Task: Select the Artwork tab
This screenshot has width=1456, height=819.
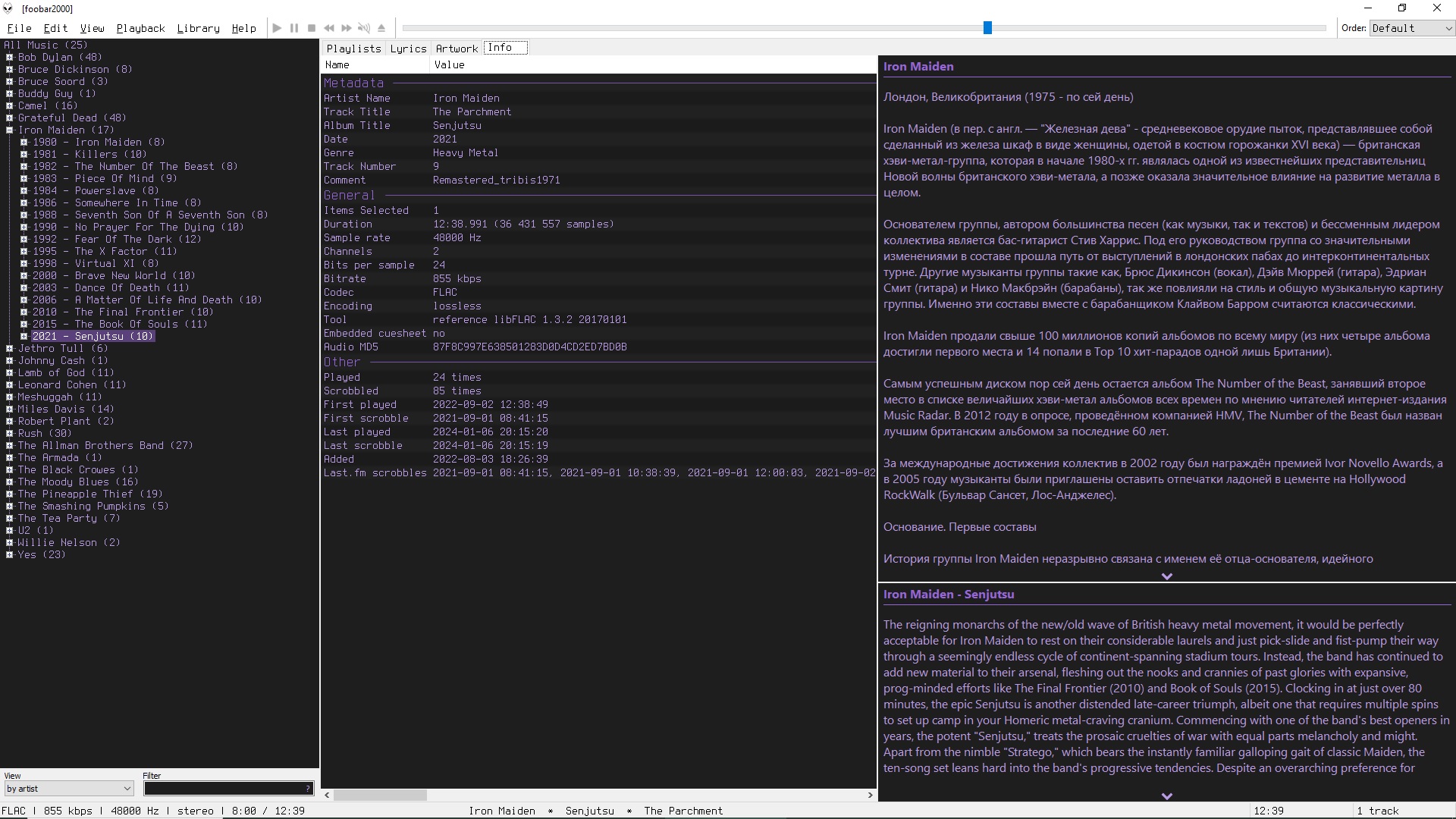Action: (457, 48)
